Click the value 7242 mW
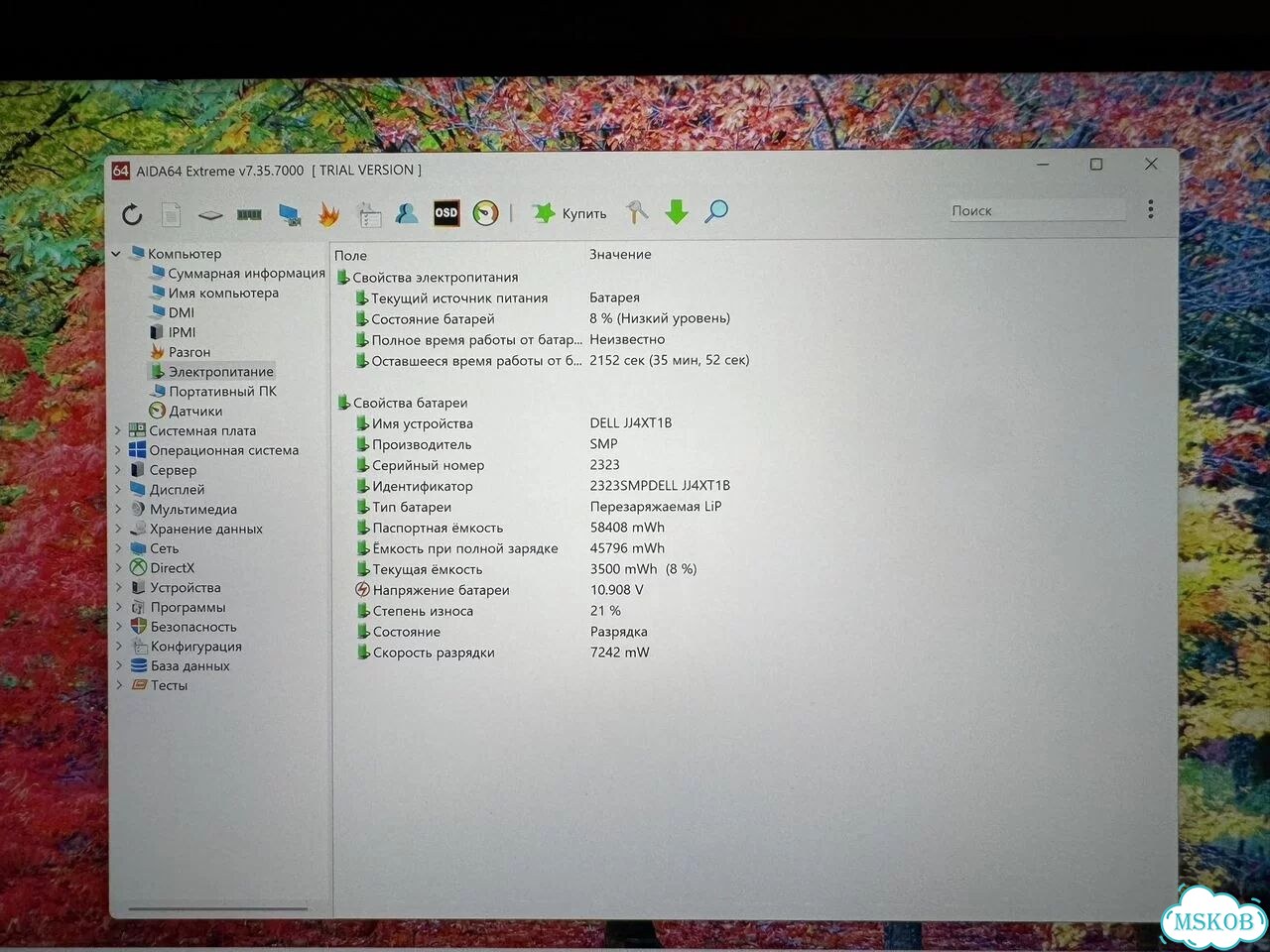Screen dimensions: 1270x952 (620, 653)
